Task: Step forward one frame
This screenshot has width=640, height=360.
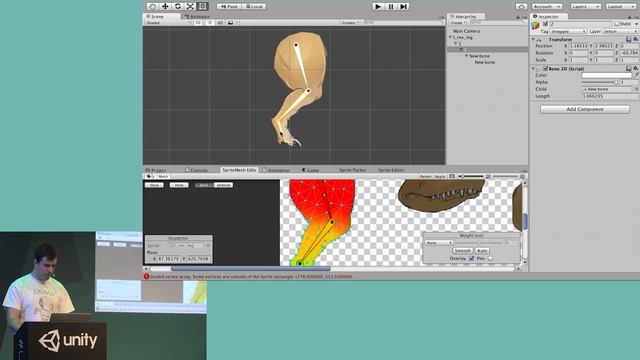Action: [x=403, y=7]
